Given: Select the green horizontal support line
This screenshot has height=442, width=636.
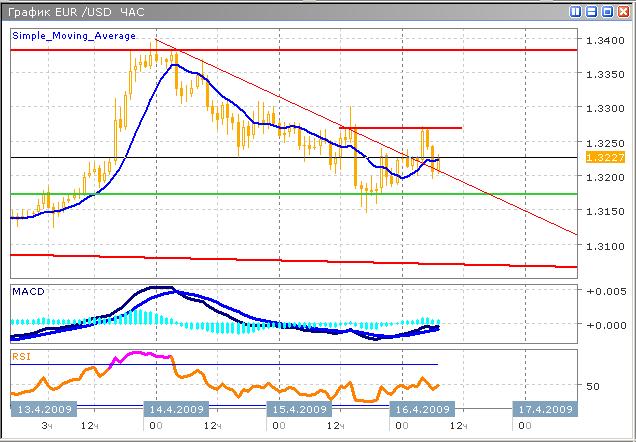Looking at the screenshot, I should (x=300, y=193).
